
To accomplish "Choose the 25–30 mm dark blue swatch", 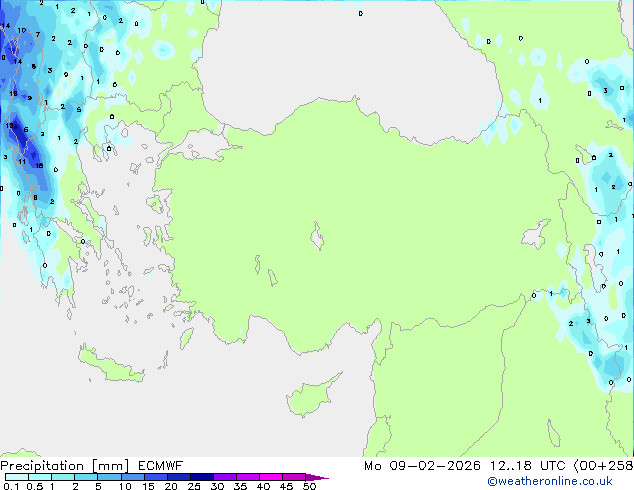I will click(x=201, y=477).
